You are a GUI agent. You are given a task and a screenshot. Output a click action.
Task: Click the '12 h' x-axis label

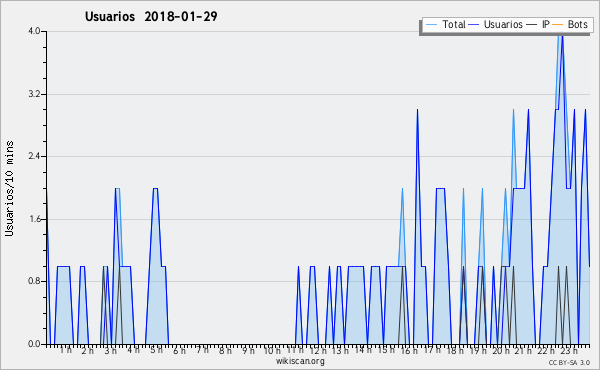(x=318, y=350)
